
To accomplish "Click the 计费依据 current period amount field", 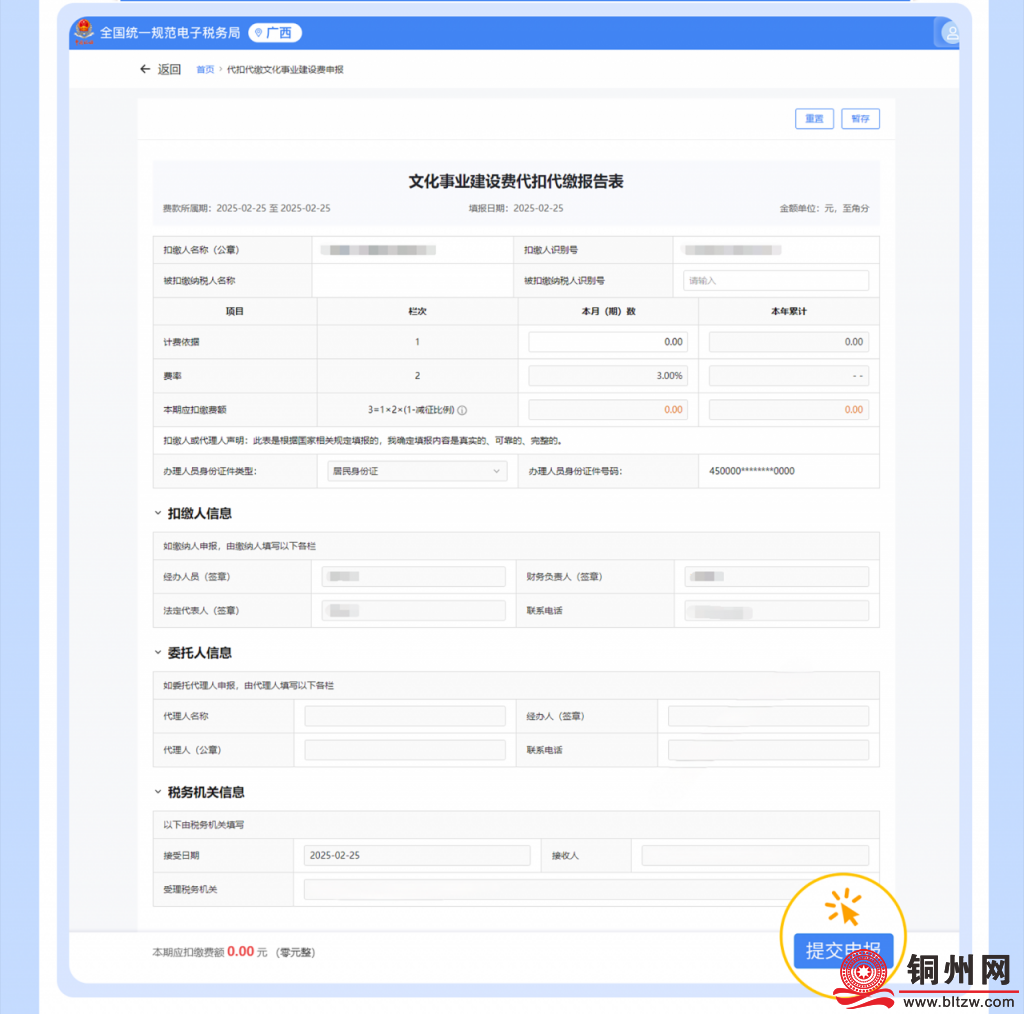I will click(607, 342).
